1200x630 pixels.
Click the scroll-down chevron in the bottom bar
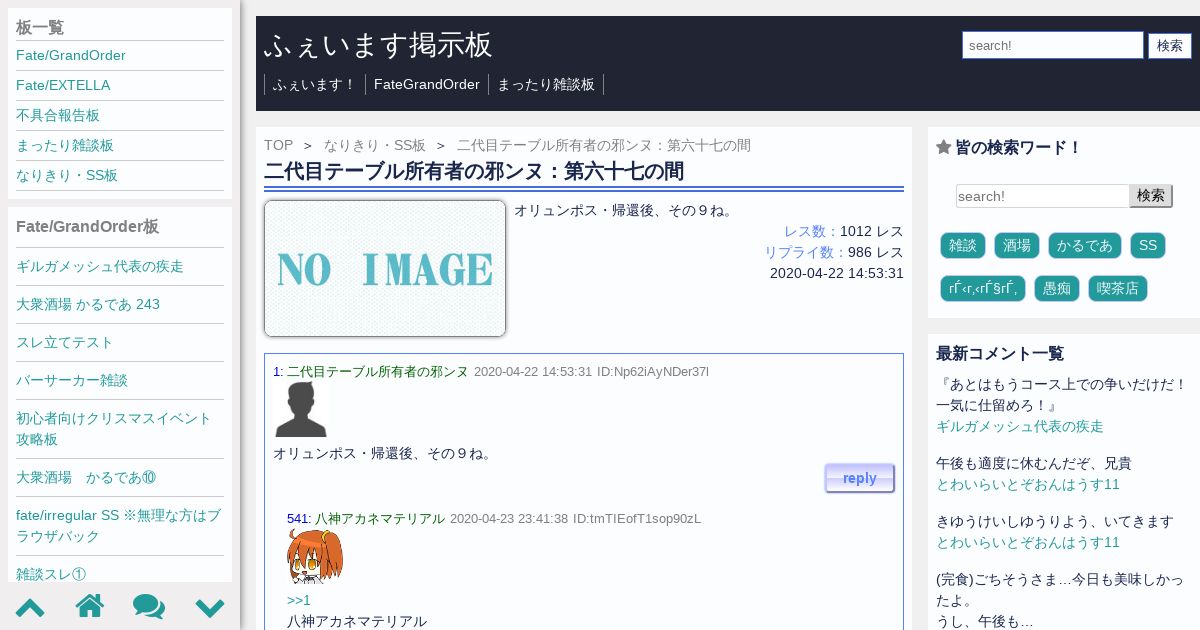210,607
